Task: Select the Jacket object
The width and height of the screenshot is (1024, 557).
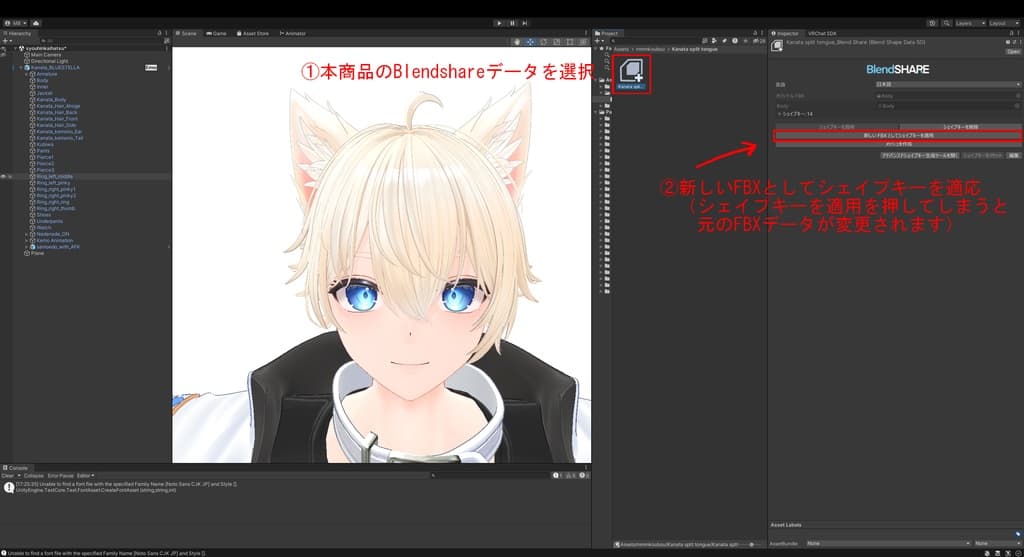Action: (x=44, y=93)
